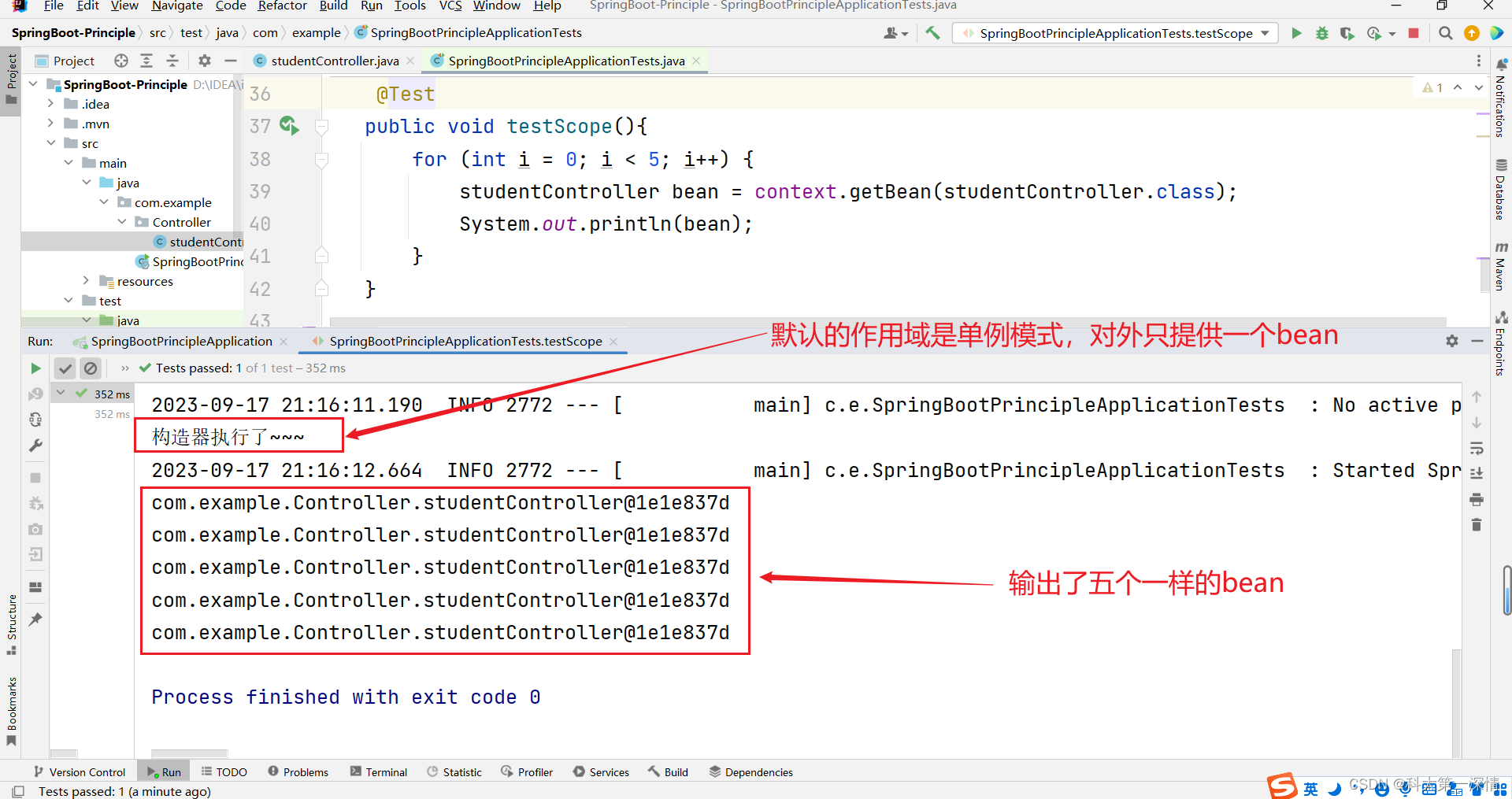
Task: Open Services tool window
Action: tap(602, 772)
